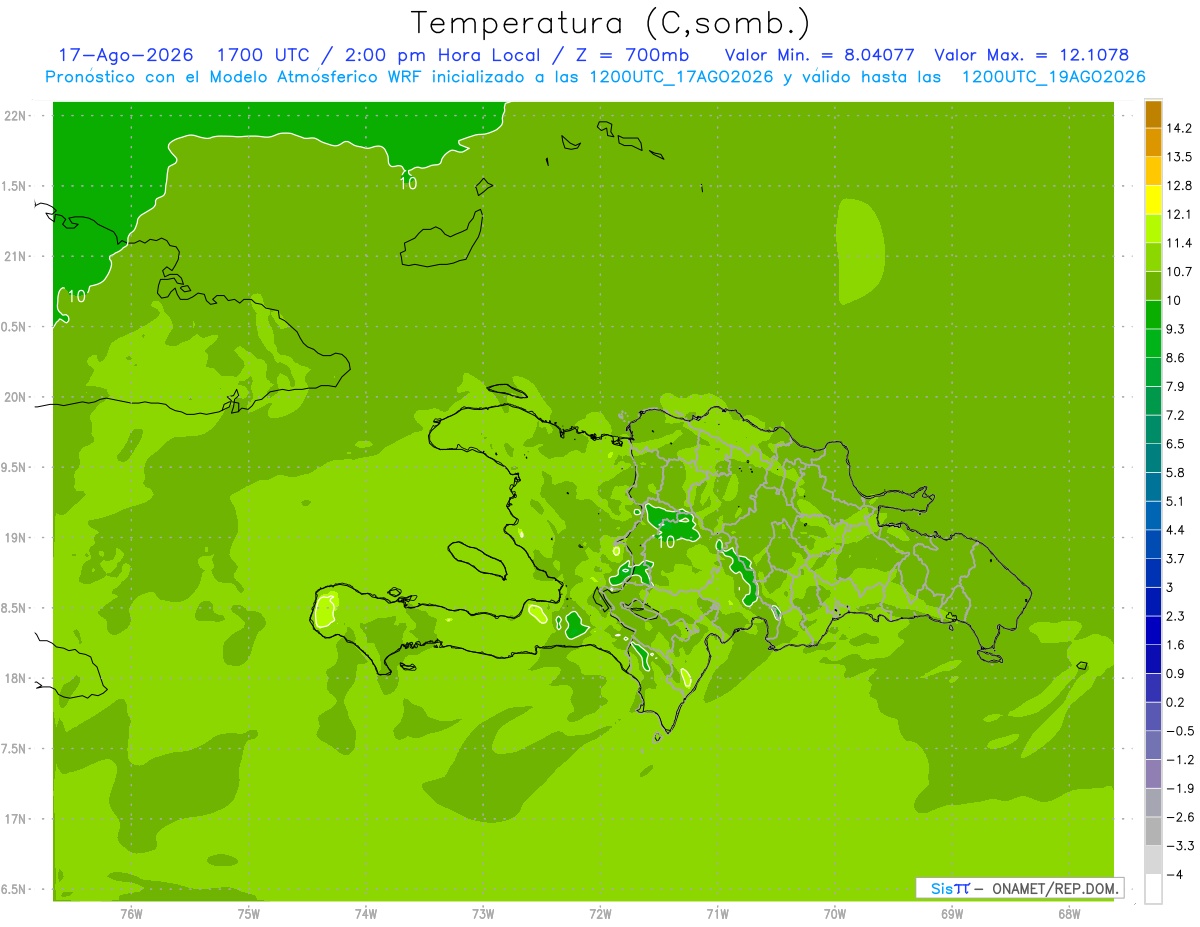Image resolution: width=1200 pixels, height=927 pixels.
Task: Click the '14.2' legend value
Action: coord(1179,128)
